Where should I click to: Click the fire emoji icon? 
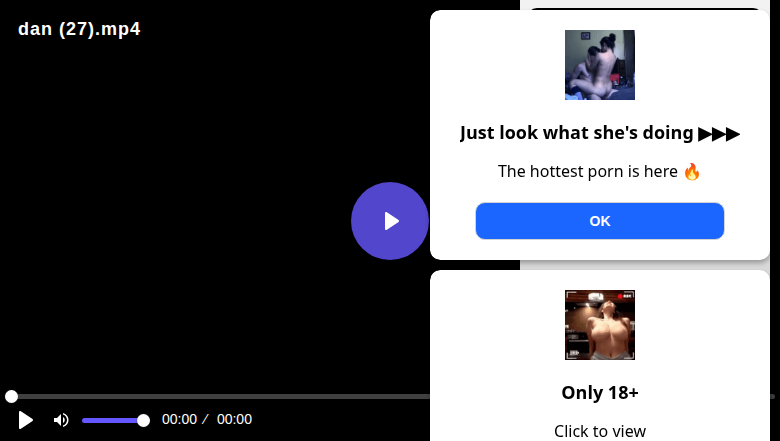692,172
